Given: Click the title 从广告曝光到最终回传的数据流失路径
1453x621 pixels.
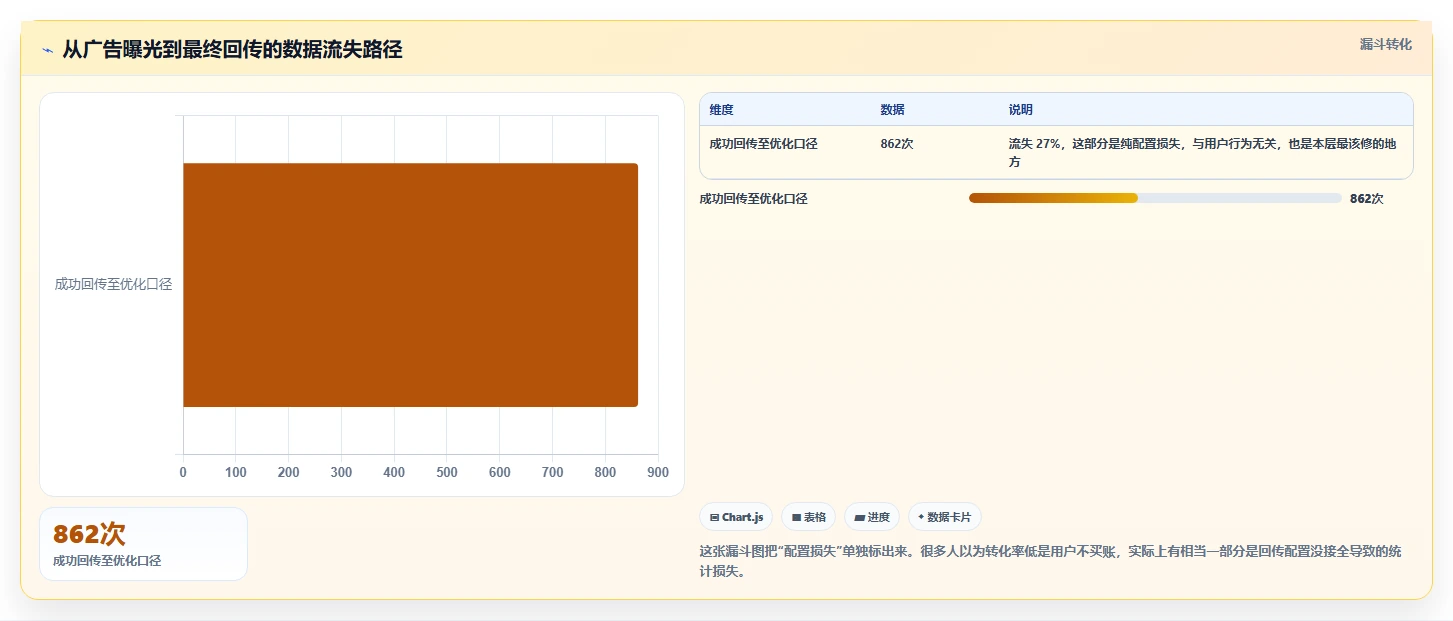Looking at the screenshot, I should (x=232, y=49).
